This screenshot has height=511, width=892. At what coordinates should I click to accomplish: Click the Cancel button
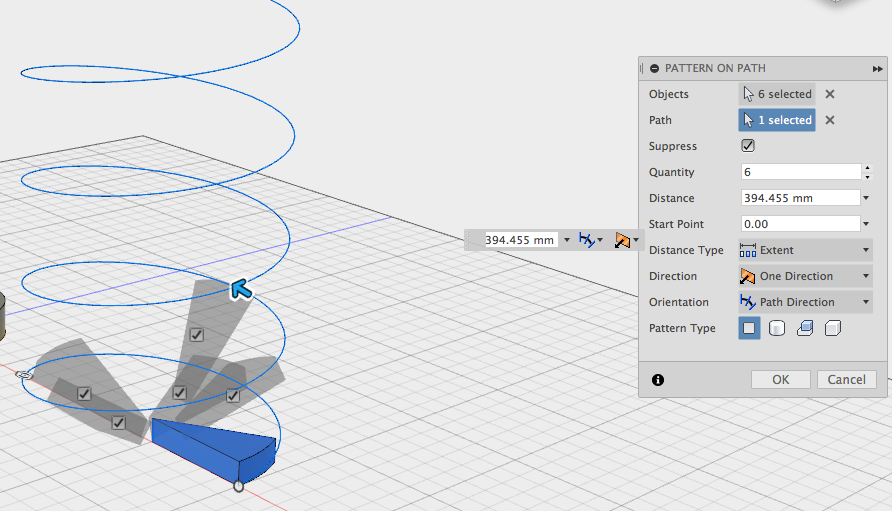pos(846,380)
